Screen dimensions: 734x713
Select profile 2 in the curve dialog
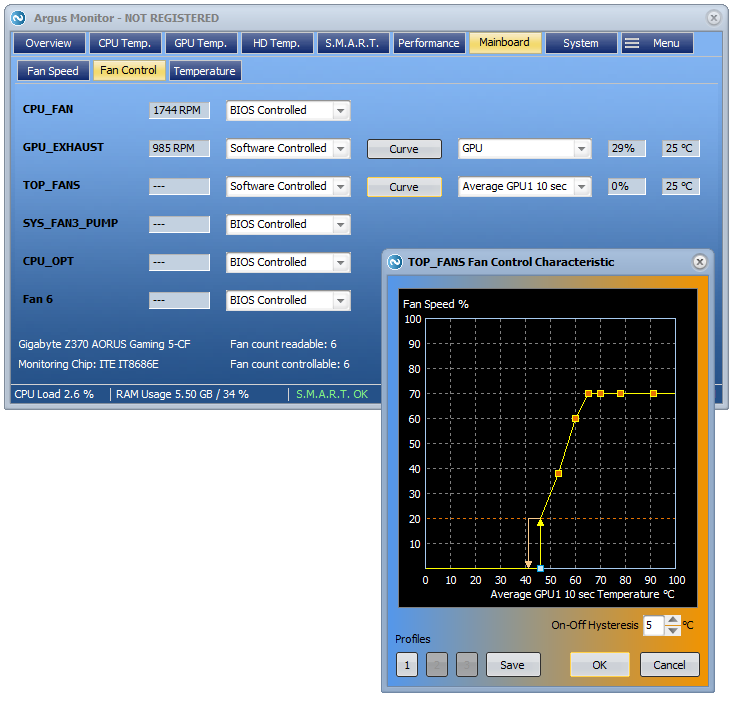(437, 665)
